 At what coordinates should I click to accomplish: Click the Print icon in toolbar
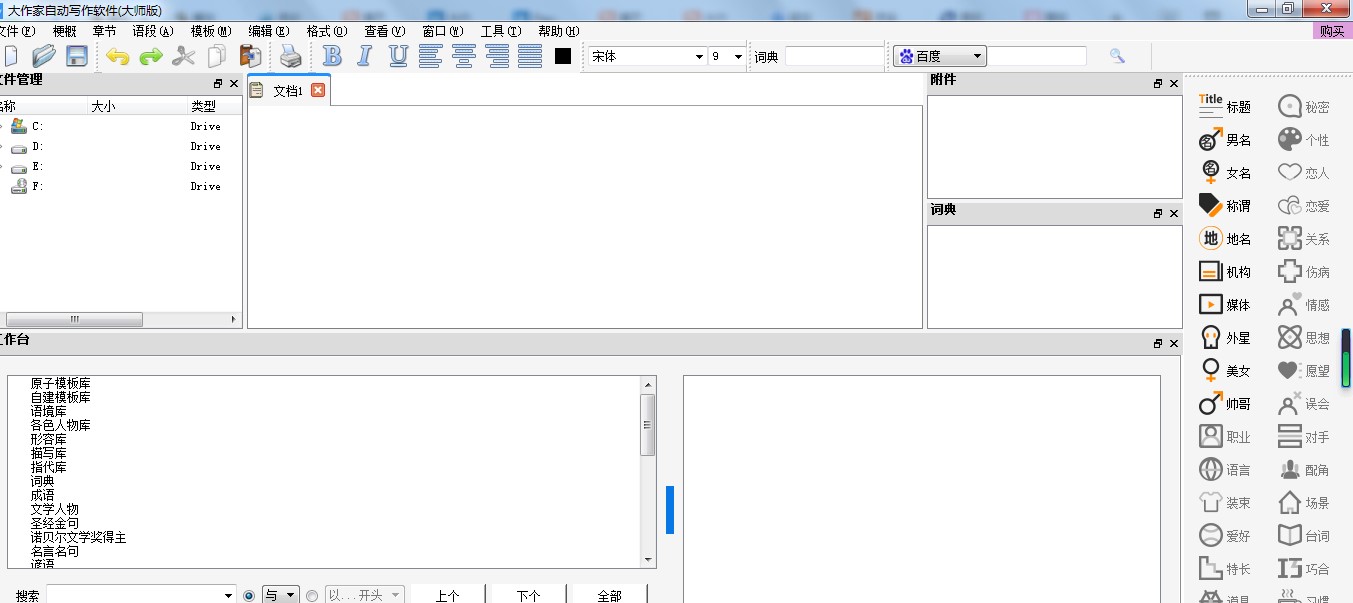coord(290,56)
